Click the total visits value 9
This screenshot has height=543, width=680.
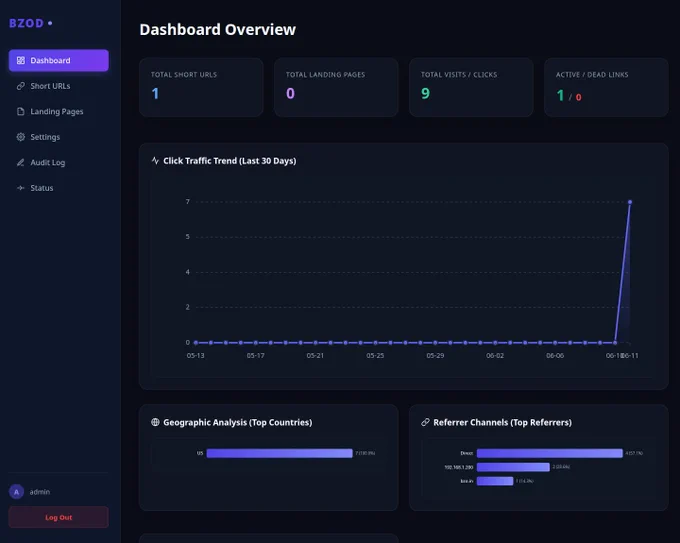coord(425,93)
